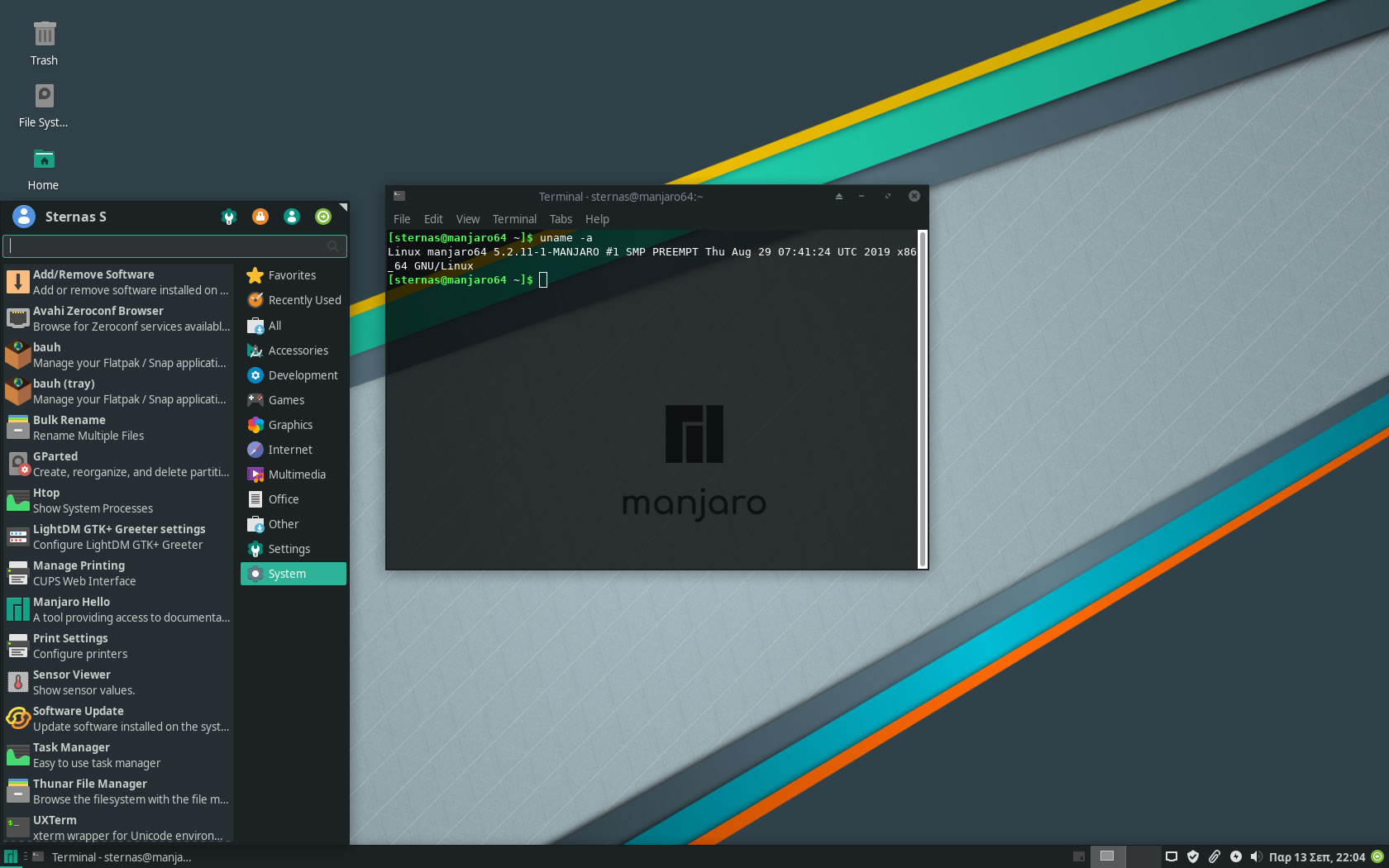Click the Switch Users icon in menu header
Image resolution: width=1389 pixels, height=868 pixels.
[x=292, y=217]
